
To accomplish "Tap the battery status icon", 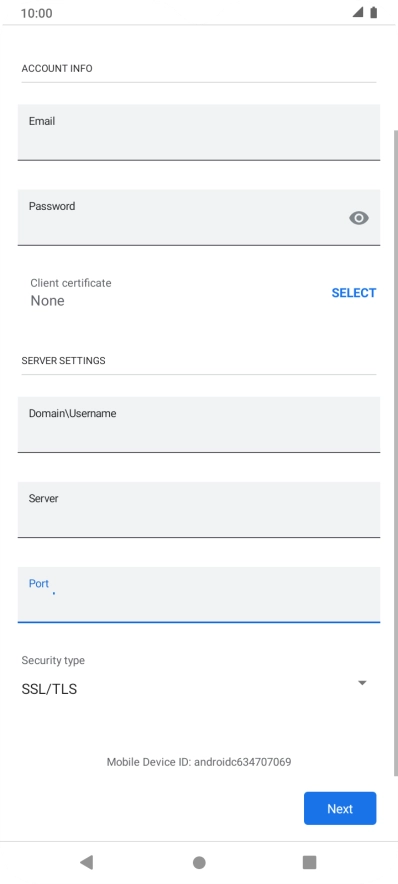I will pos(373,12).
